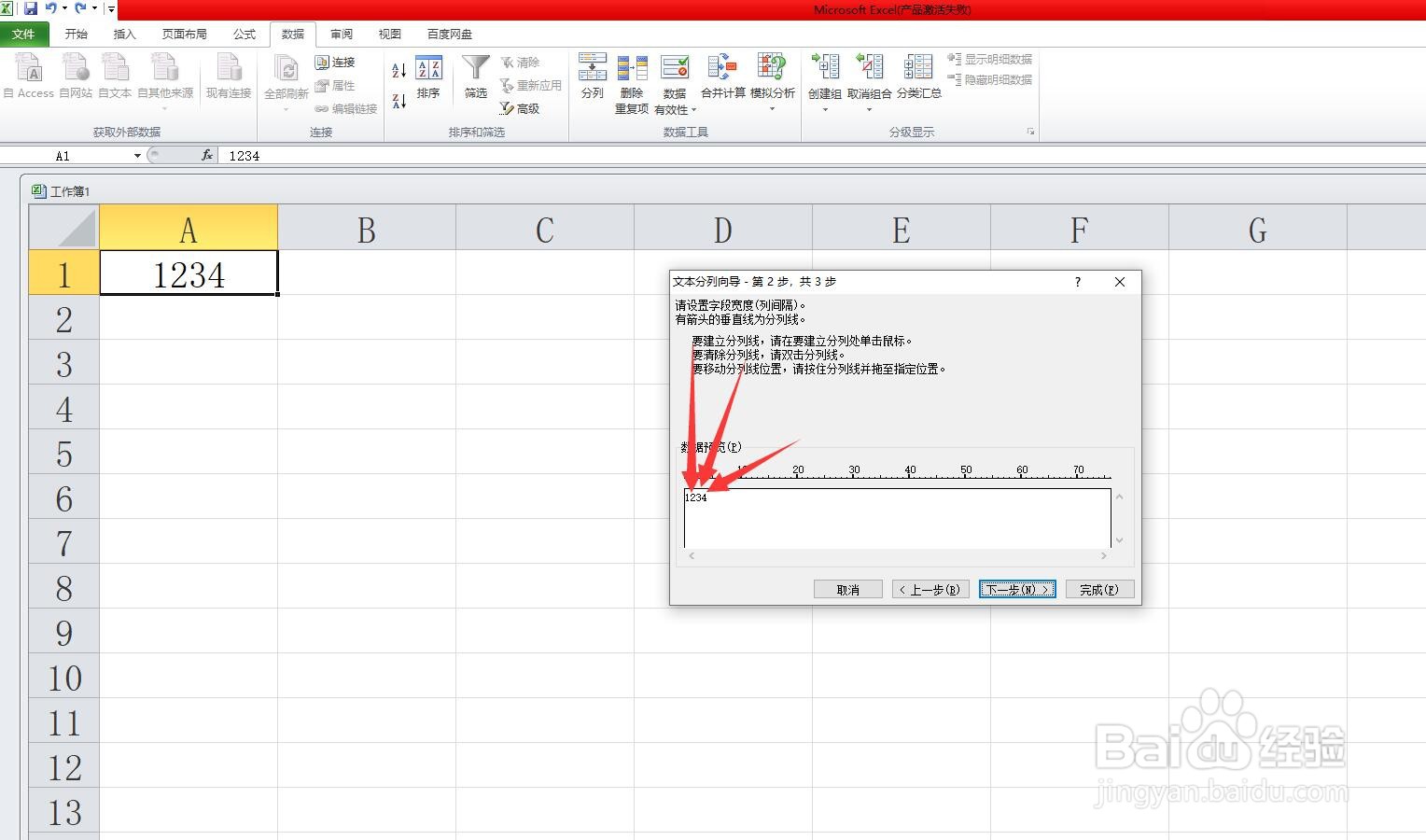Sort ascending A to Z icon

(398, 70)
